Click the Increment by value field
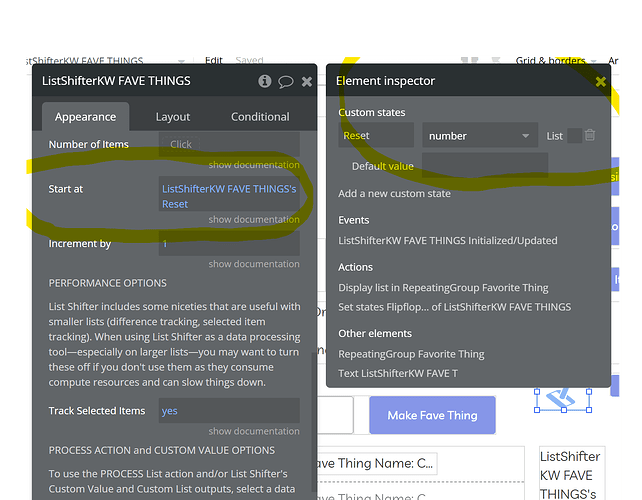The width and height of the screenshot is (642, 500). 229,243
